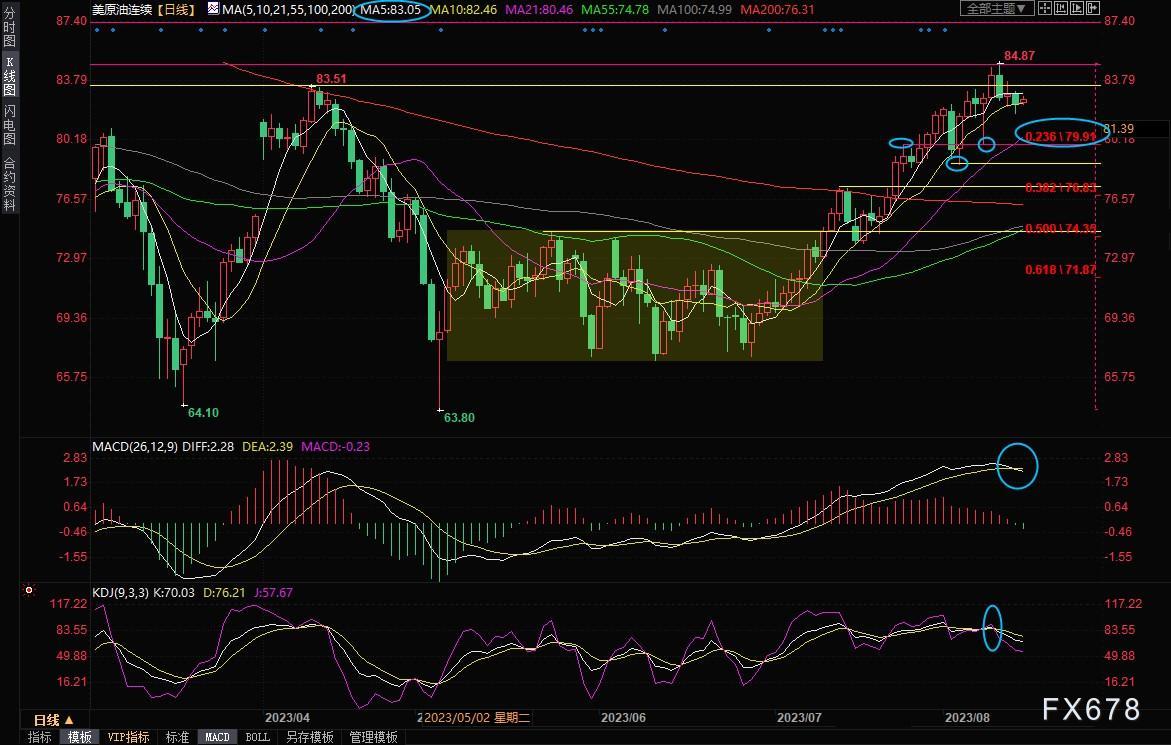Click the 84.87 high price label
Screen dimensions: 1171x745
click(1019, 56)
